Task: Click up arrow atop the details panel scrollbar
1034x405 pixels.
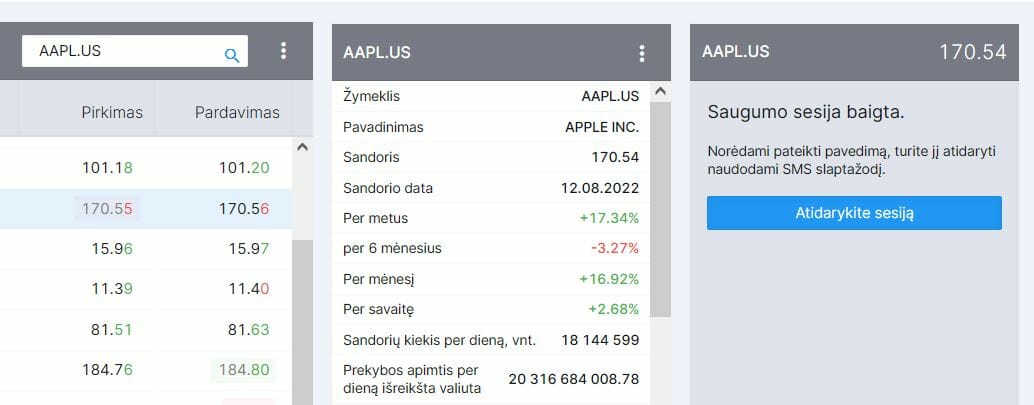Action: pyautogui.click(x=659, y=92)
